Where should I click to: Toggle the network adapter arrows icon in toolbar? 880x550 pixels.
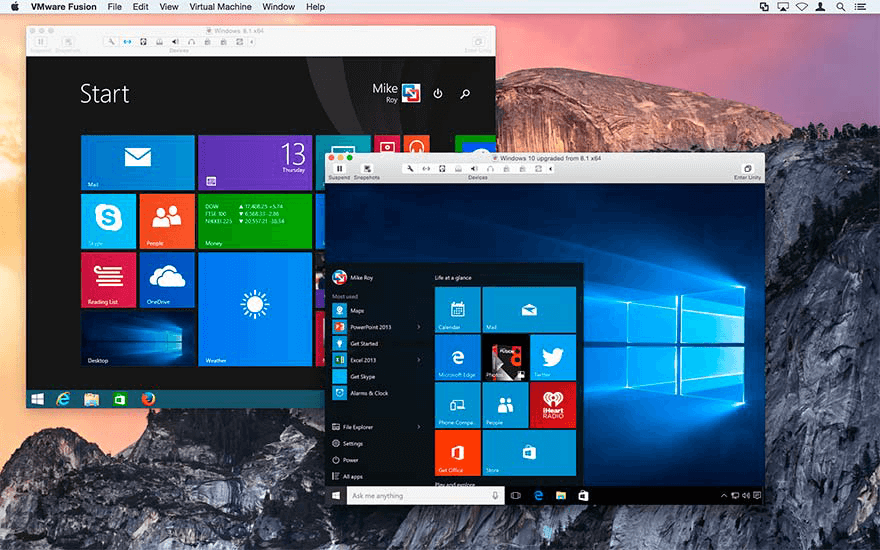pos(426,168)
